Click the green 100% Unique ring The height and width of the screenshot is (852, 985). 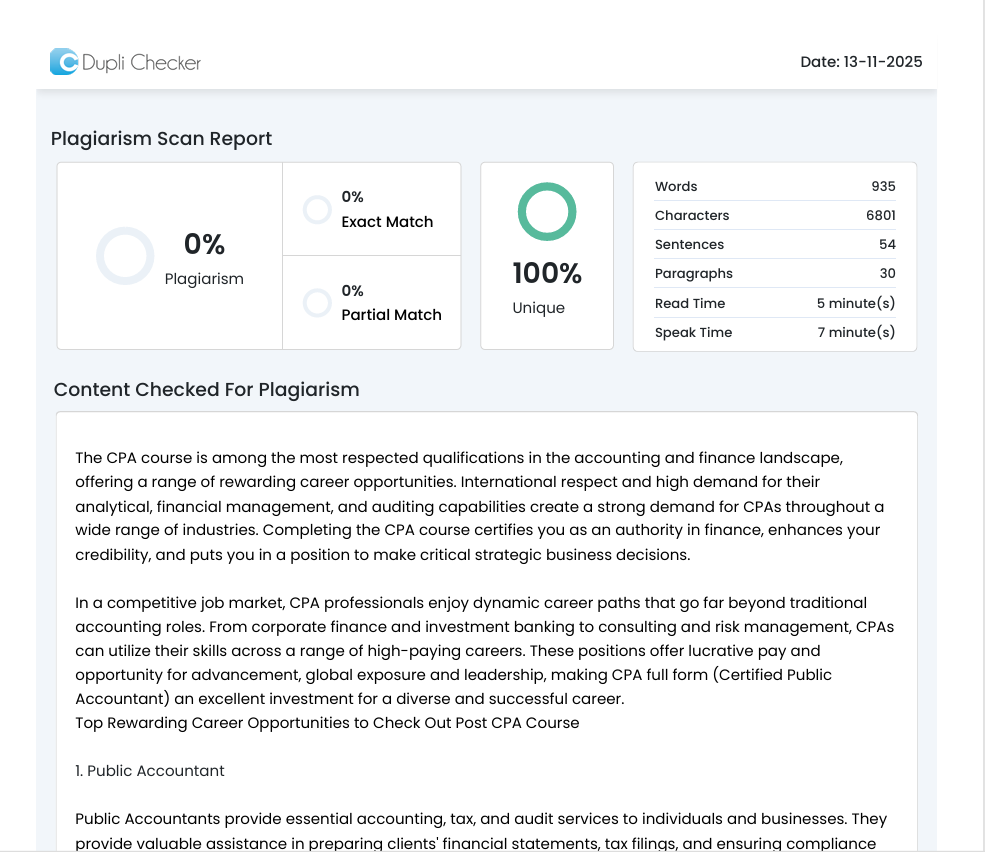click(x=547, y=212)
